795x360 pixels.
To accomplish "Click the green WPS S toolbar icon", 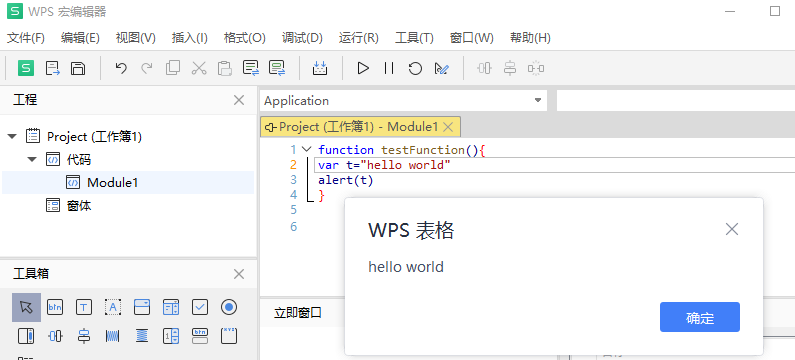I will (x=26, y=68).
